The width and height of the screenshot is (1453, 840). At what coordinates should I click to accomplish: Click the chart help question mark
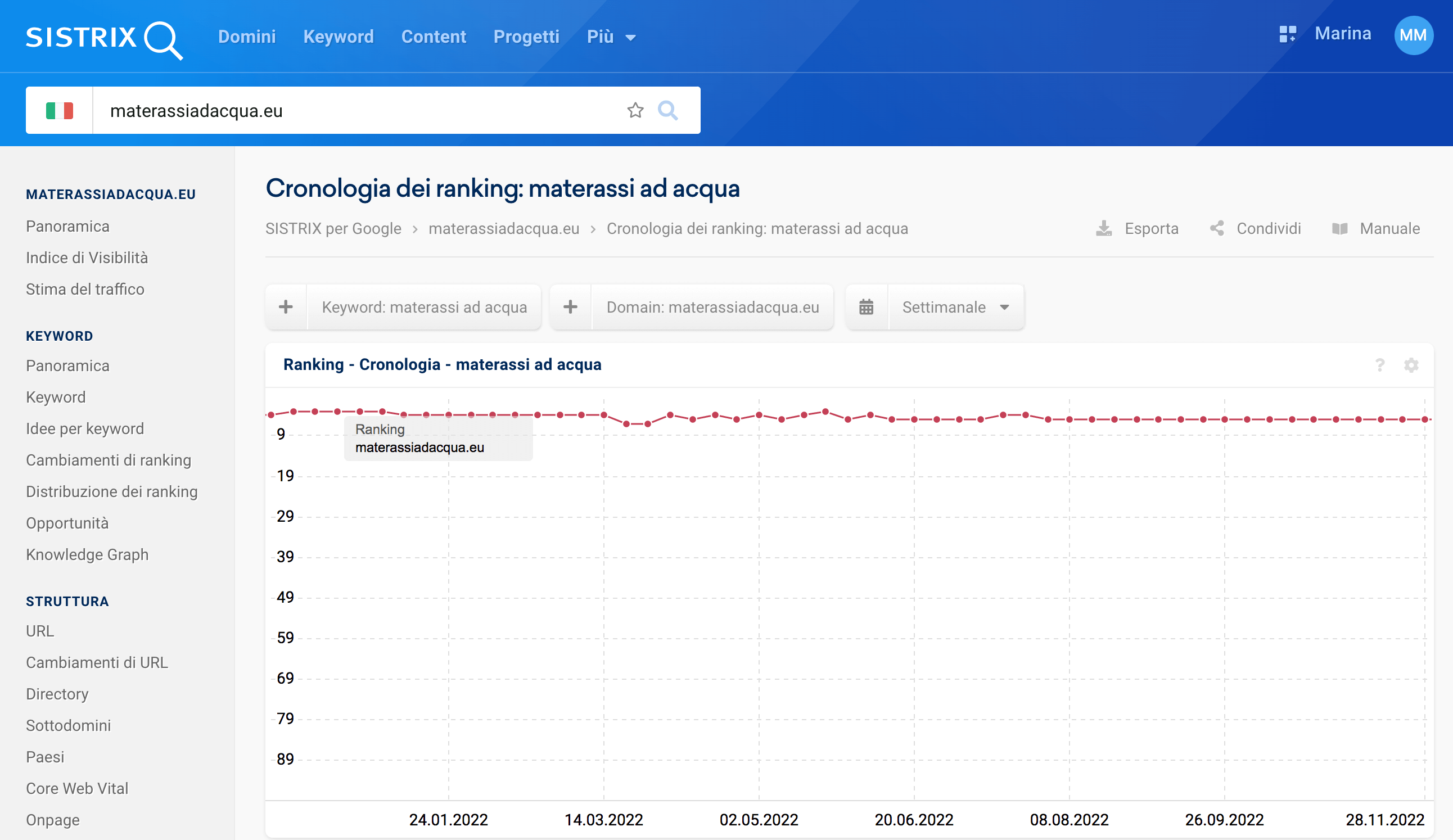pos(1380,365)
